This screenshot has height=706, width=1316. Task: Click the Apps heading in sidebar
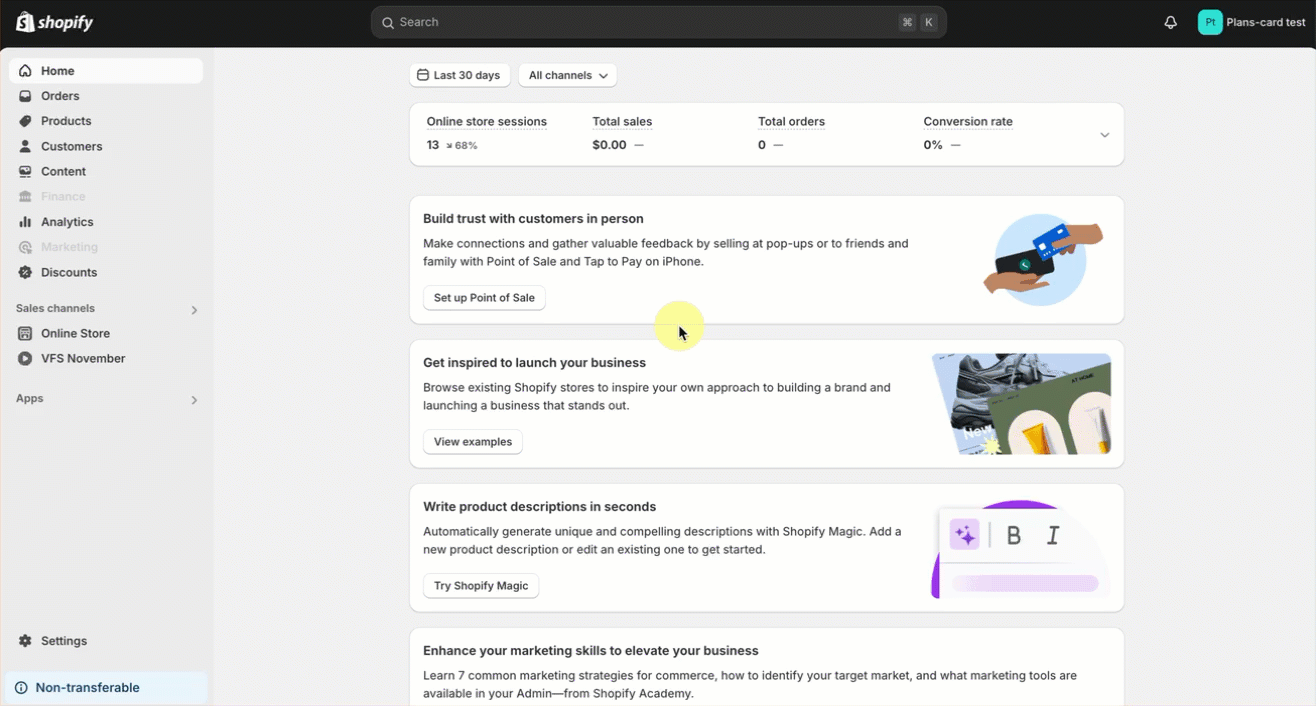[x=29, y=399]
